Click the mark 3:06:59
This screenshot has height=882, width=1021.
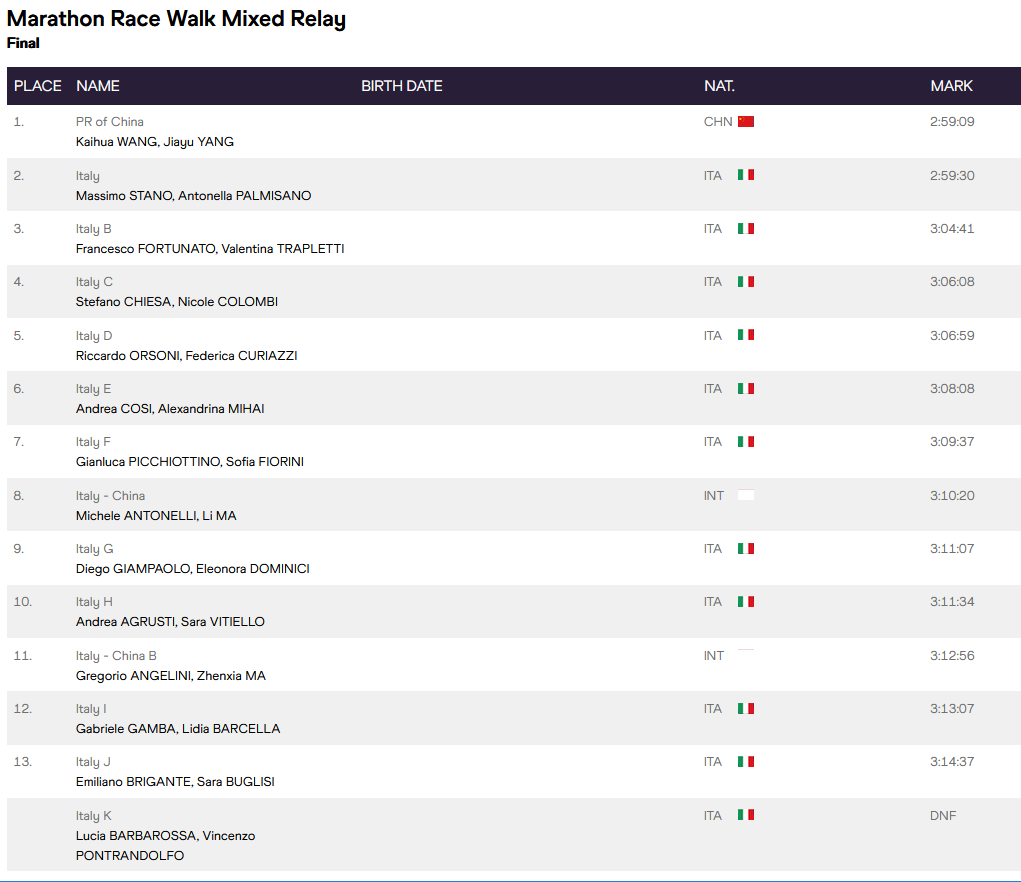952,336
